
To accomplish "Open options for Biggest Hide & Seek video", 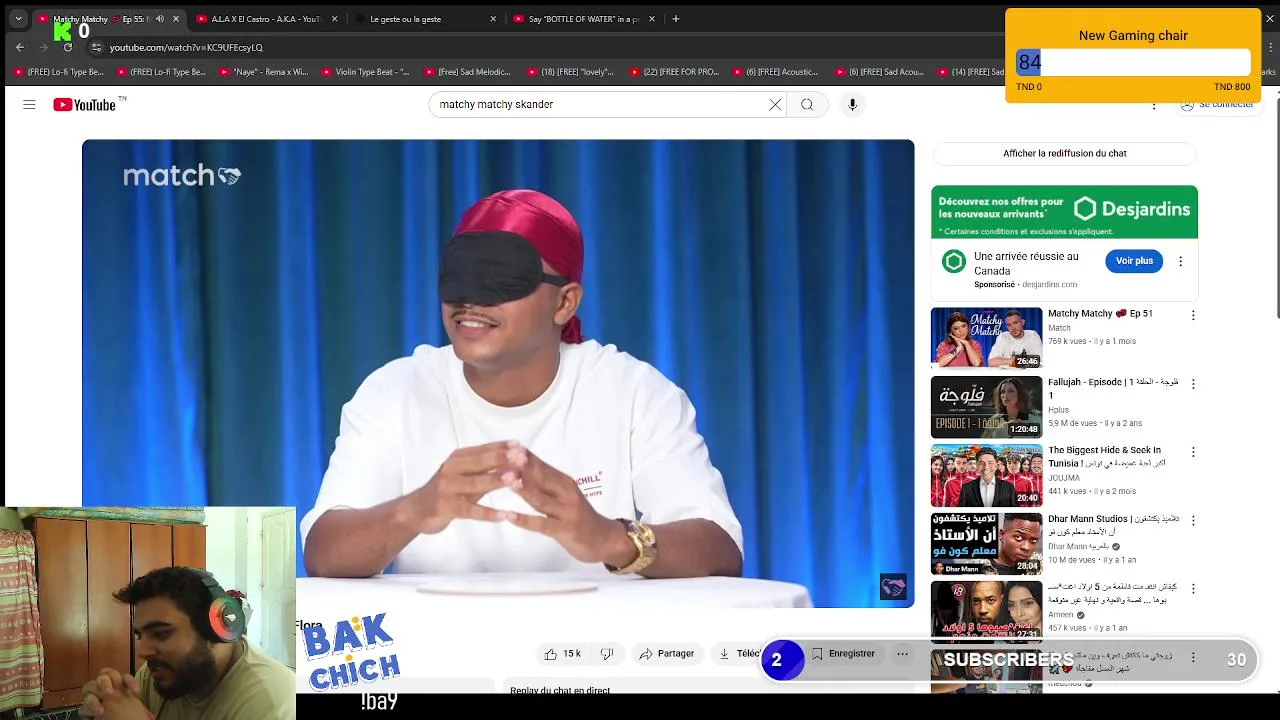I will [1192, 452].
